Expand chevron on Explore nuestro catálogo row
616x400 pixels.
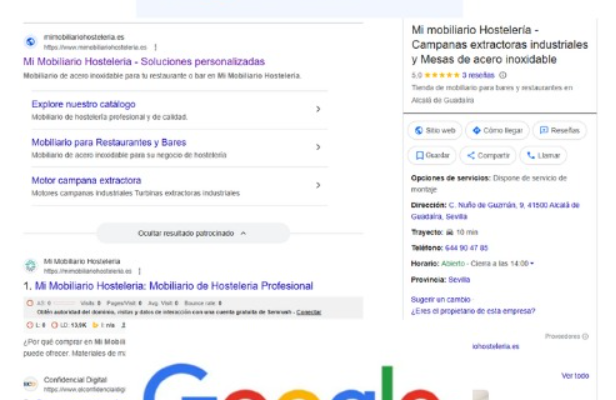point(318,109)
